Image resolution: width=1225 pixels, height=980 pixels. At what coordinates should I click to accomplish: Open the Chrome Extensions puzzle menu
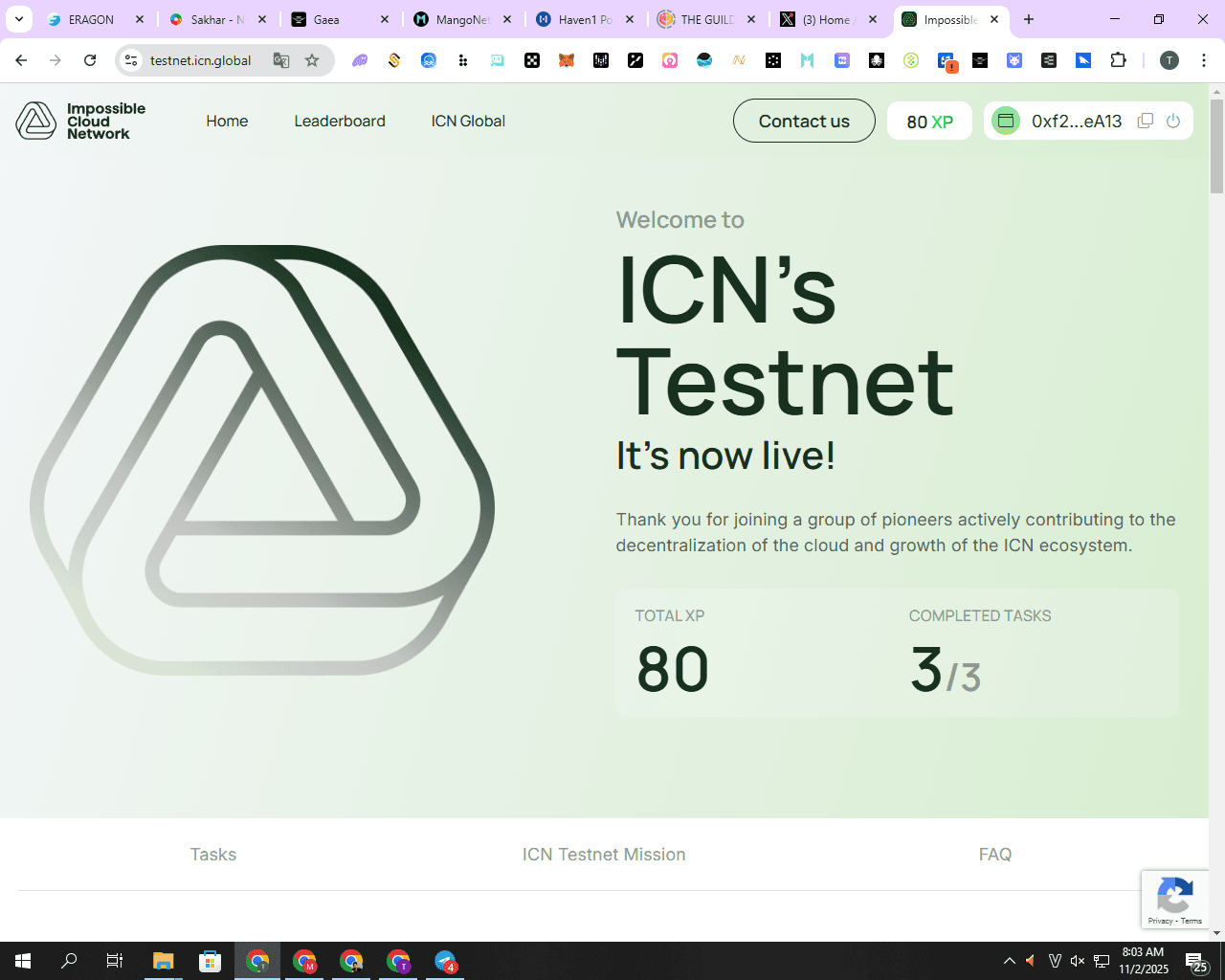click(1118, 60)
